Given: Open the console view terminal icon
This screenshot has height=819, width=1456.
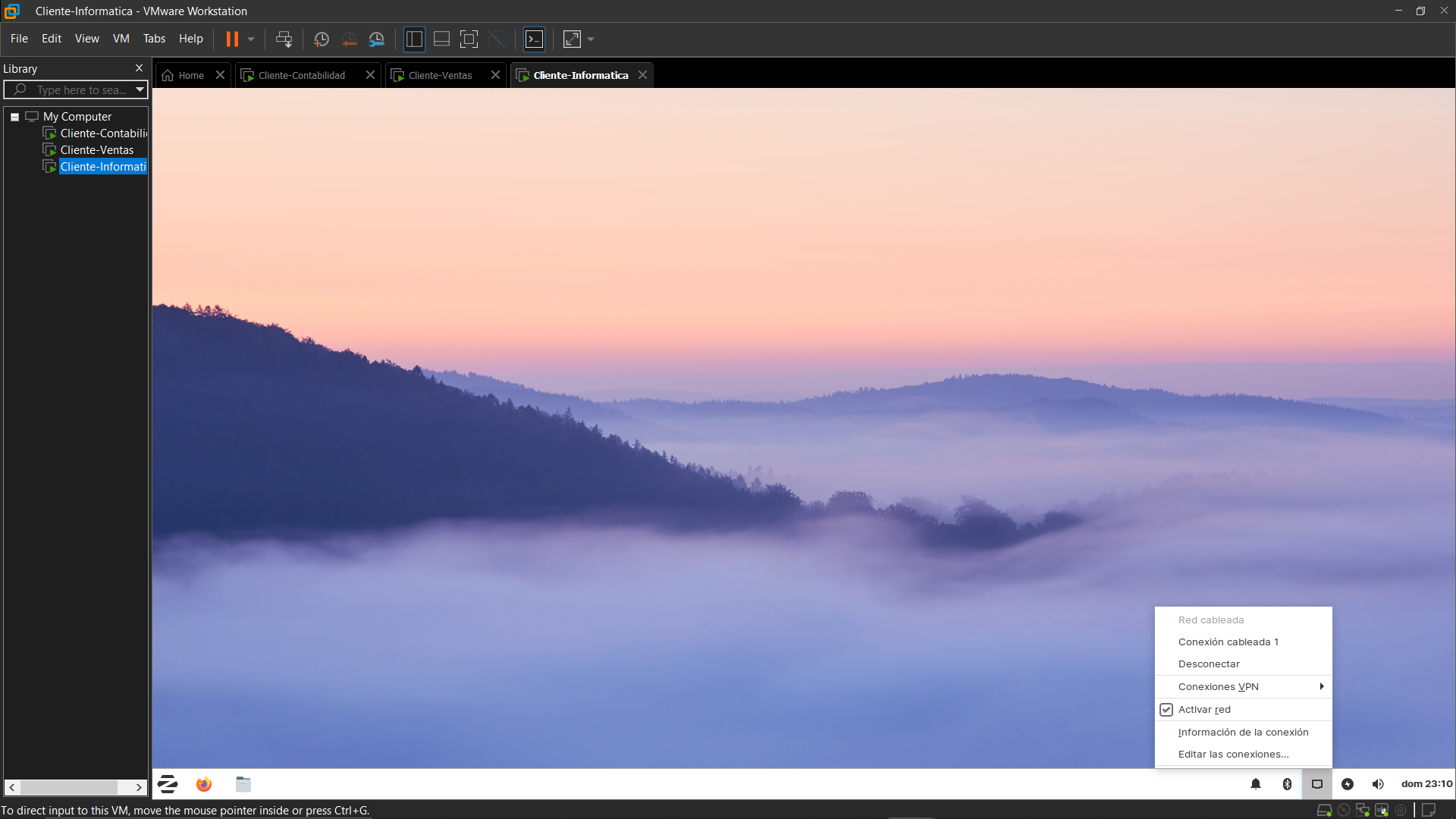Looking at the screenshot, I should 535,39.
